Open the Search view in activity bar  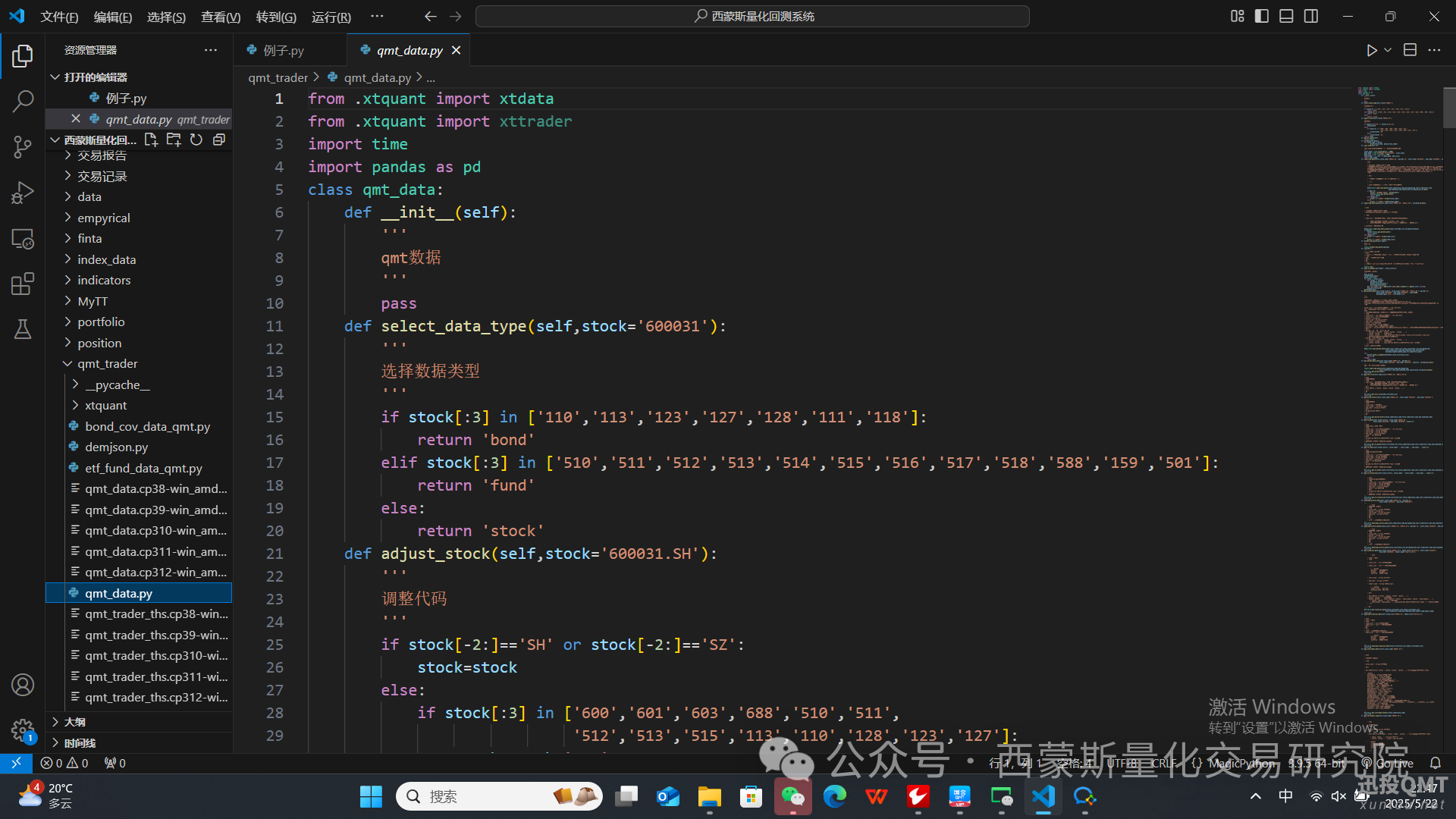[x=23, y=101]
